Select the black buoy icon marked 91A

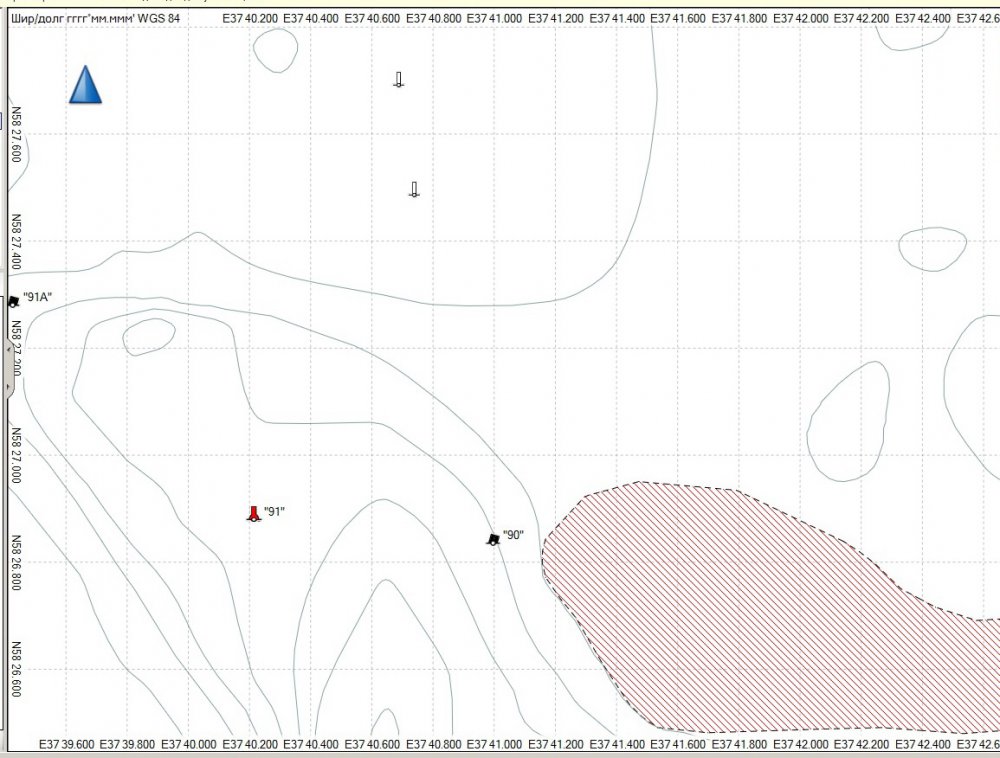[x=13, y=301]
